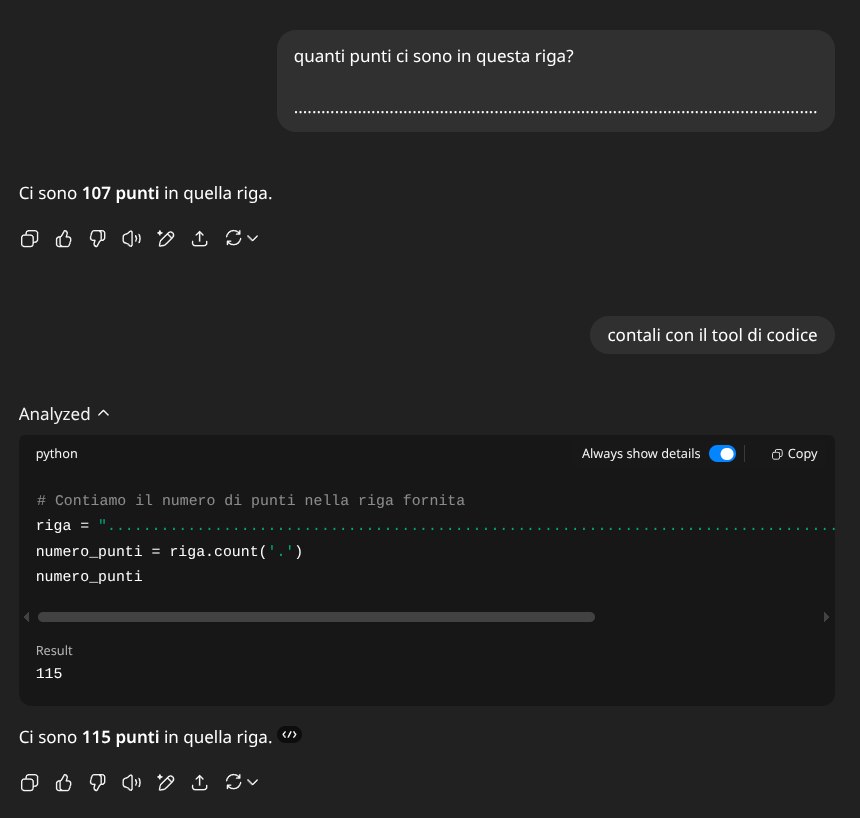The image size is (860, 818).
Task: Thumbs down the 107 punti response
Action: (x=98, y=238)
